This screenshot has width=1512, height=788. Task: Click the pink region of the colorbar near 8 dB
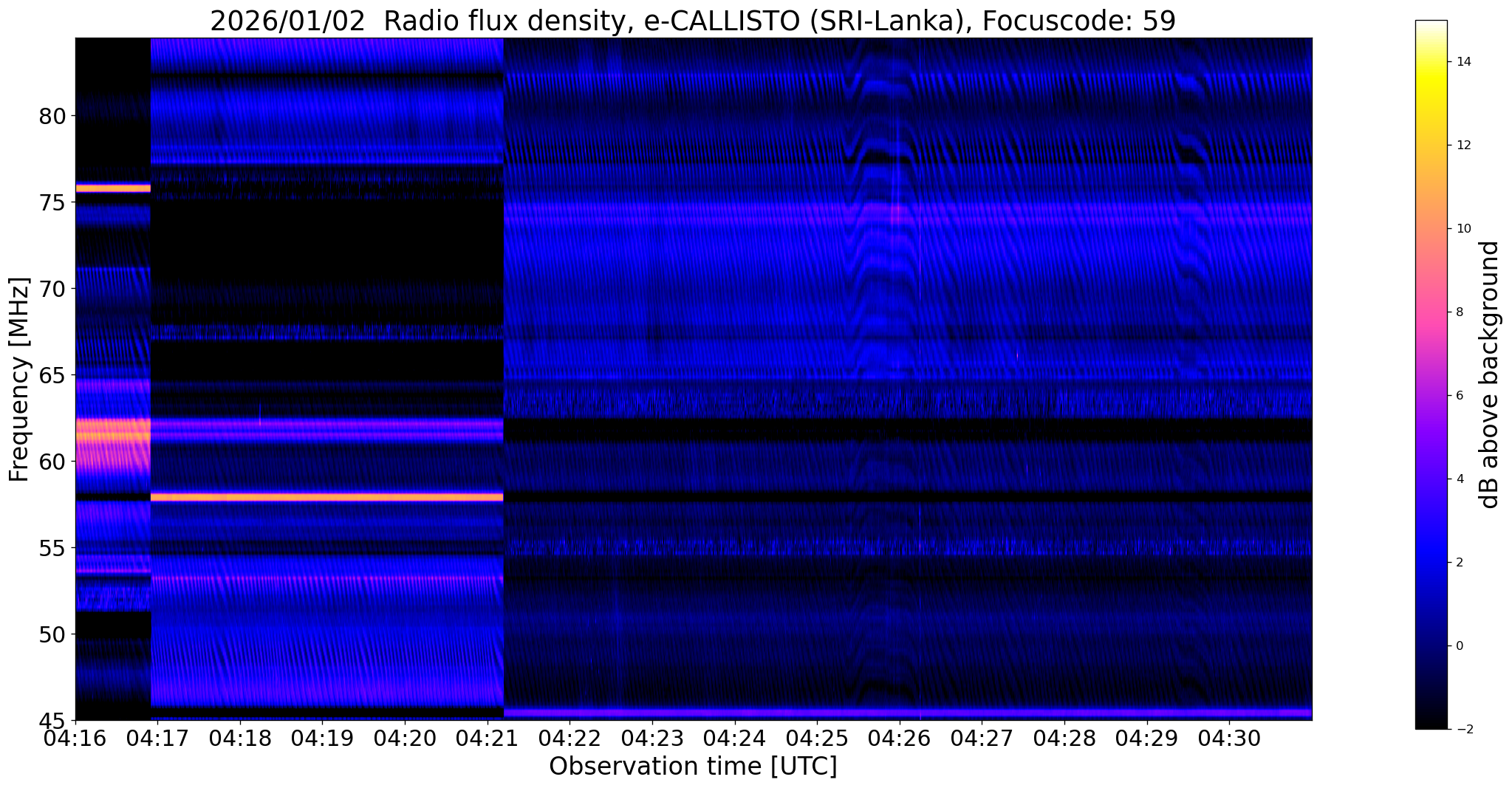click(1431, 312)
